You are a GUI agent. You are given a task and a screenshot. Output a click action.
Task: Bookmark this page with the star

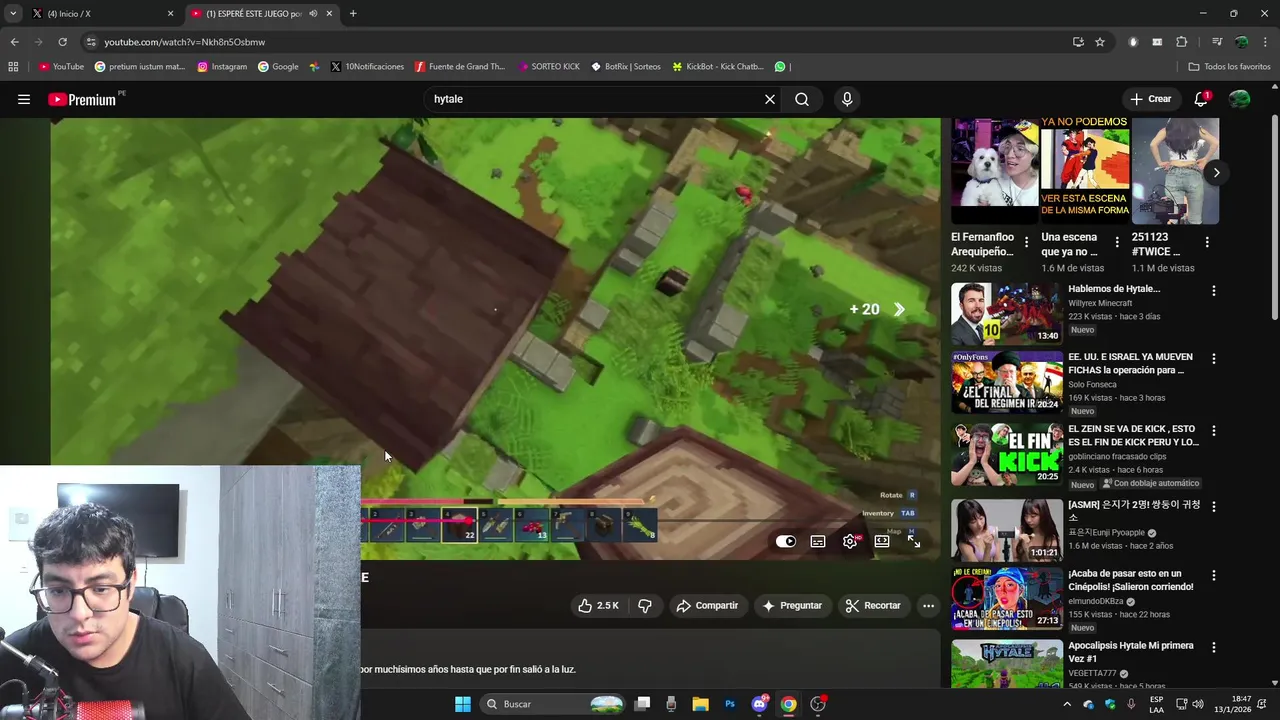tap(1100, 42)
